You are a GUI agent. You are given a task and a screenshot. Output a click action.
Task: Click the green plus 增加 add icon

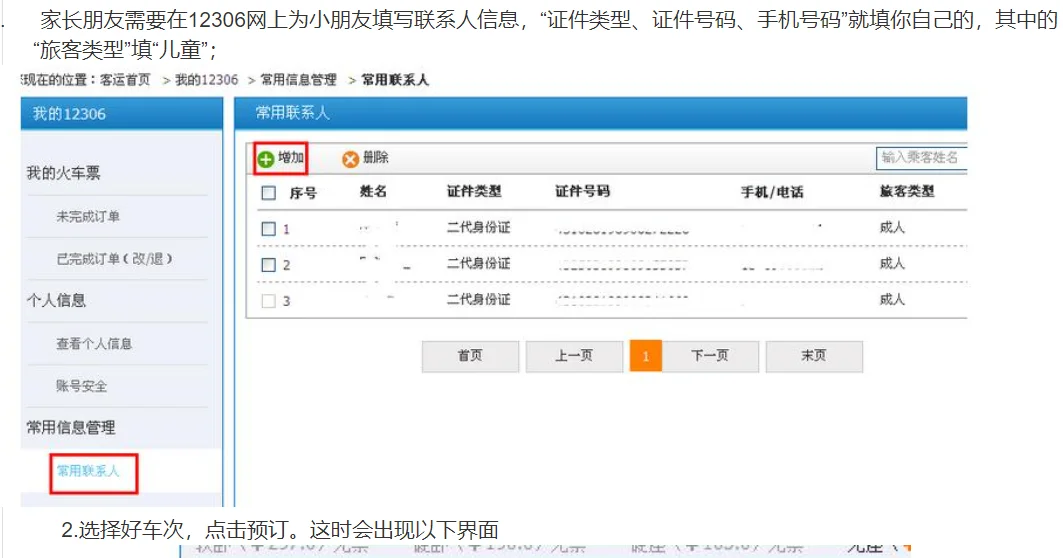tap(266, 159)
